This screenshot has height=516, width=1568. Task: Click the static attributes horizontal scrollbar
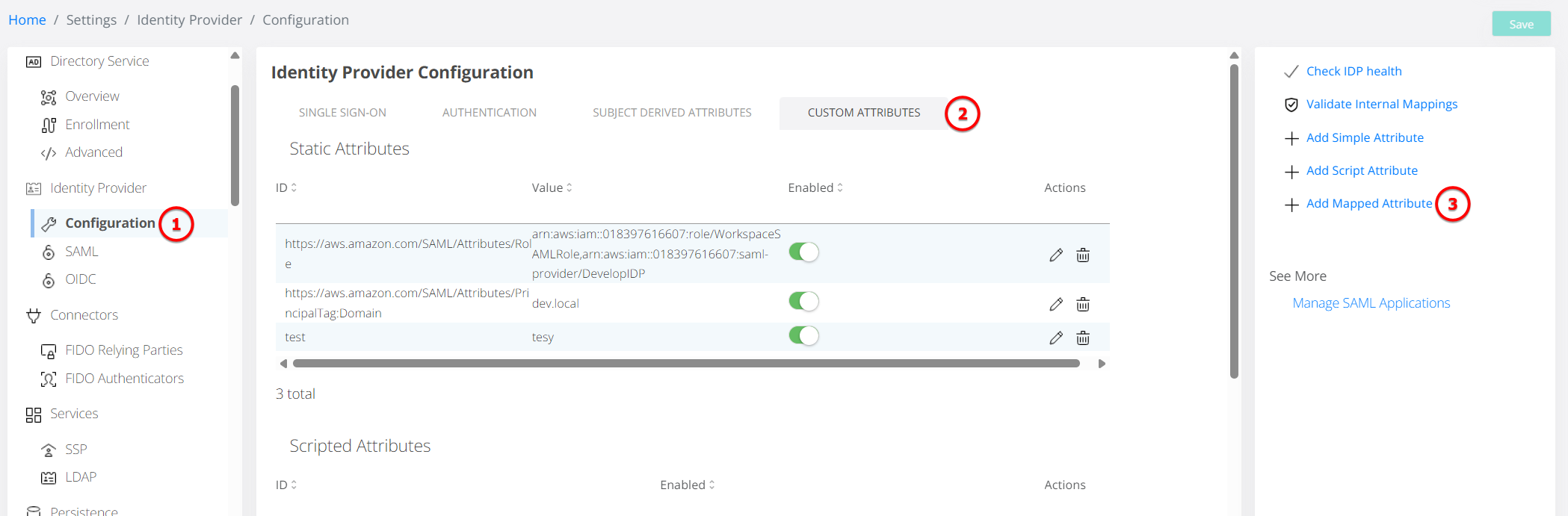685,364
